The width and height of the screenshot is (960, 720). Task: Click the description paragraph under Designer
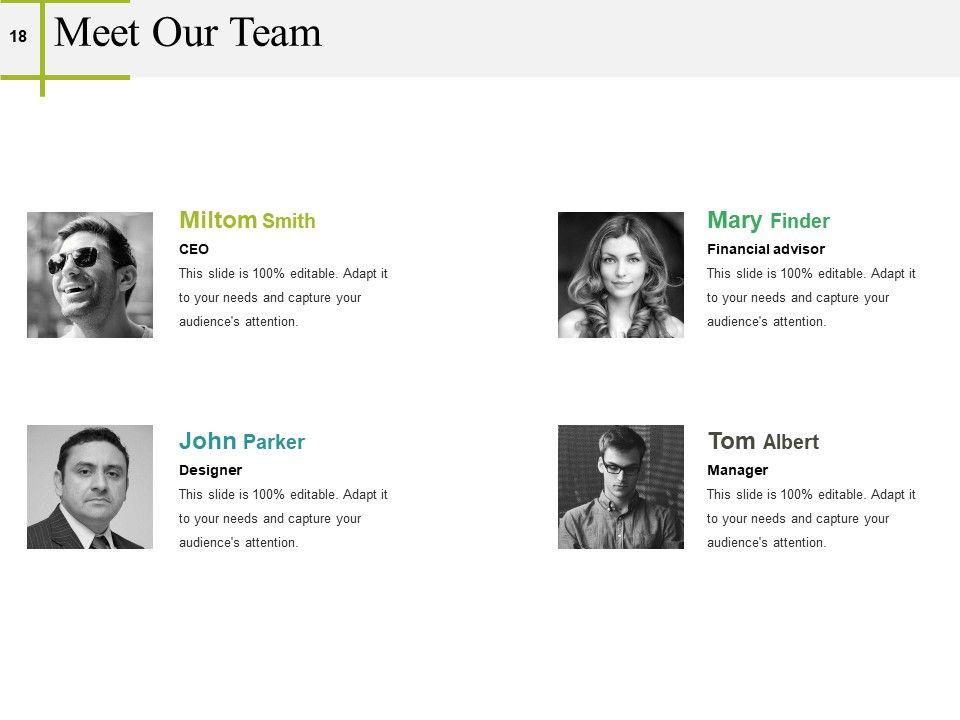[283, 519]
